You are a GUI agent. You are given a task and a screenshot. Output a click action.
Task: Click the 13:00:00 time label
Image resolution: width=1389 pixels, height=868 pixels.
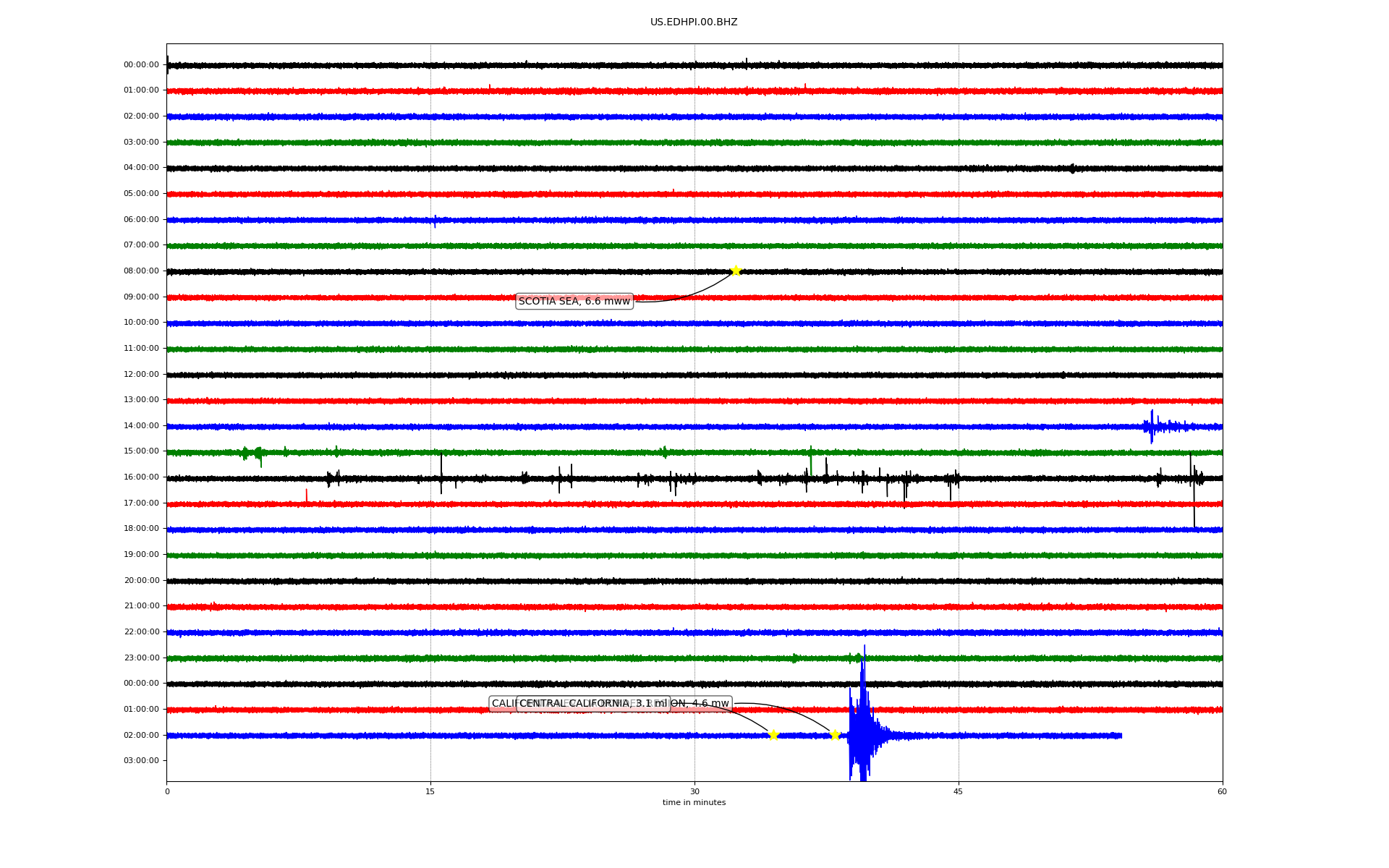click(x=141, y=400)
